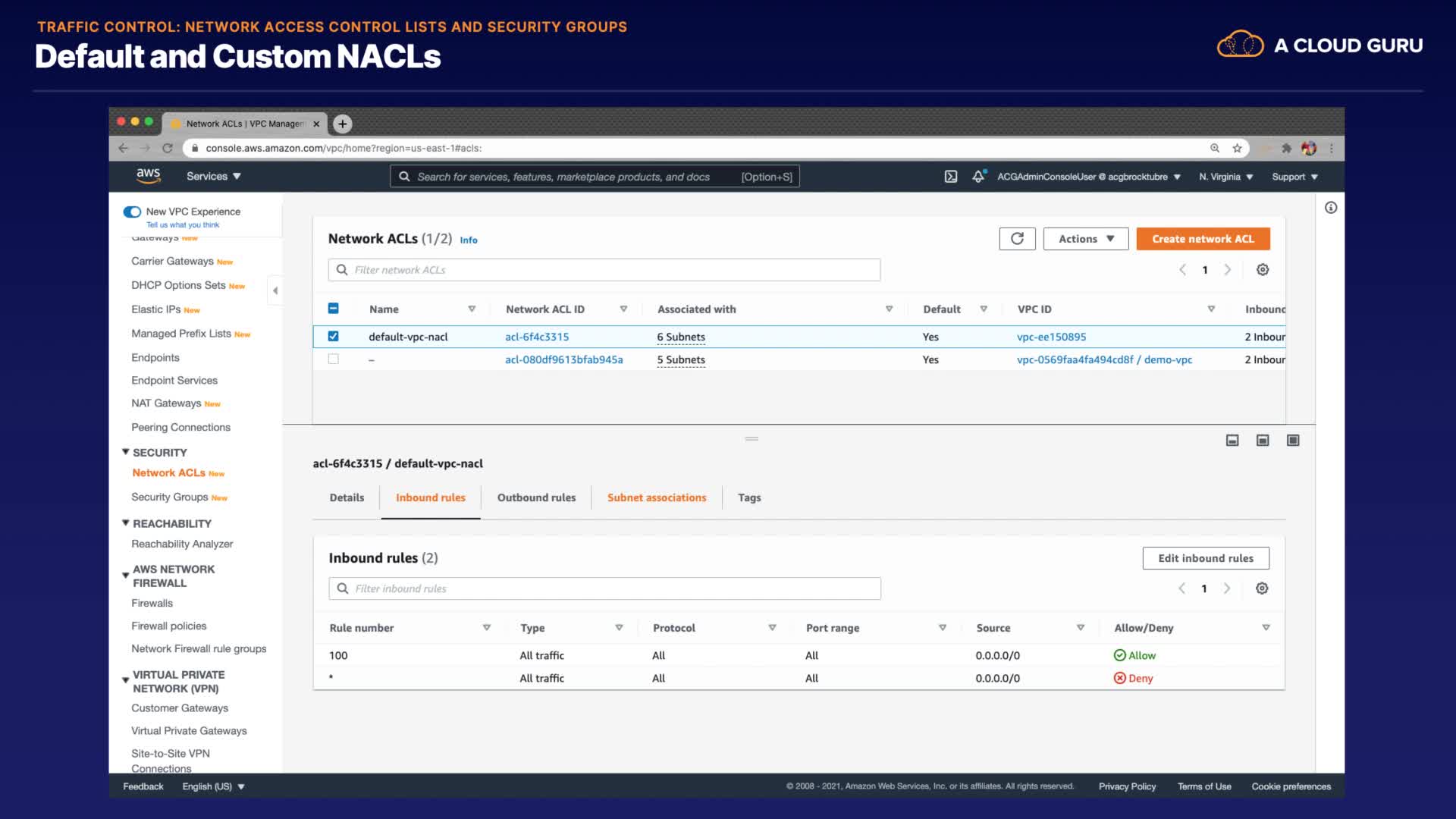This screenshot has height=819, width=1456.
Task: Collapse sidebar with left arrow handle
Action: coord(275,290)
